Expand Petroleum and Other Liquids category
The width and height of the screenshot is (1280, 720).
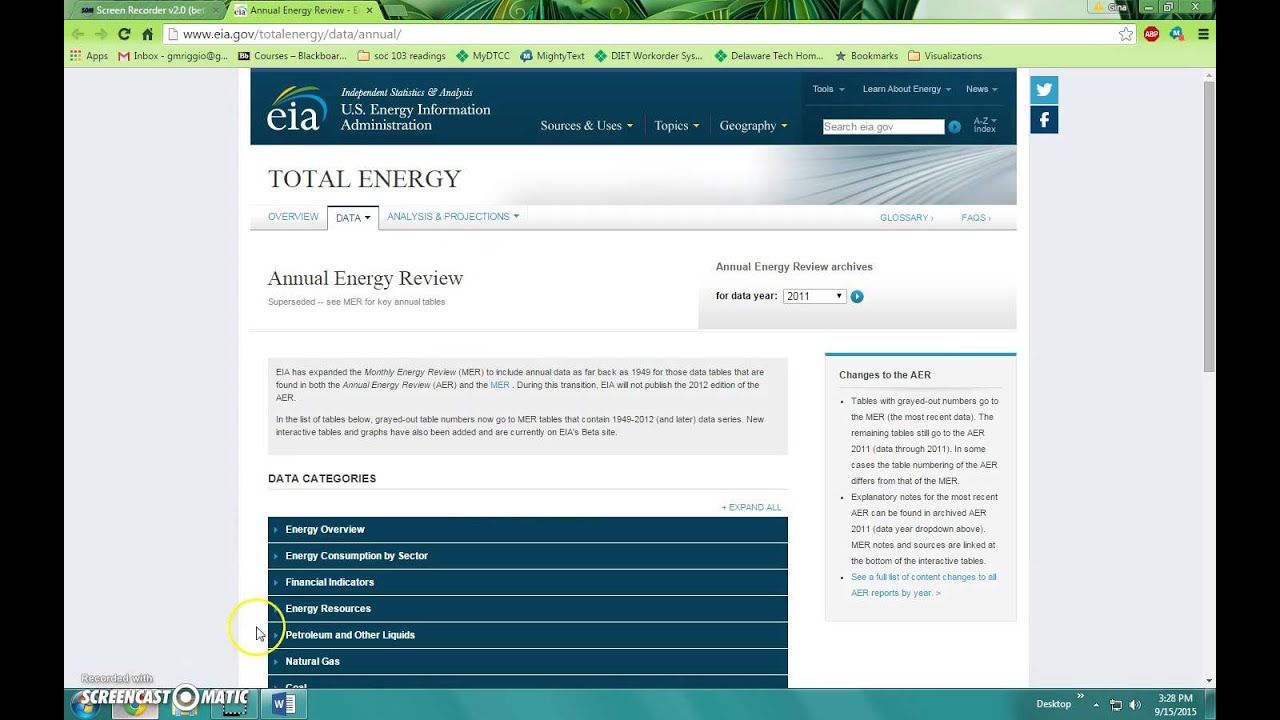point(528,635)
